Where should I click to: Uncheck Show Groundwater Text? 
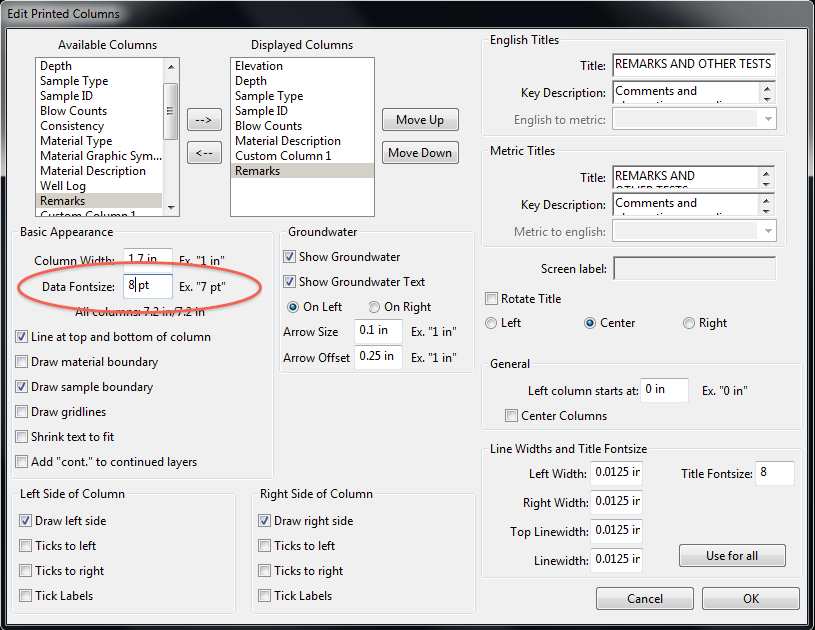point(290,282)
